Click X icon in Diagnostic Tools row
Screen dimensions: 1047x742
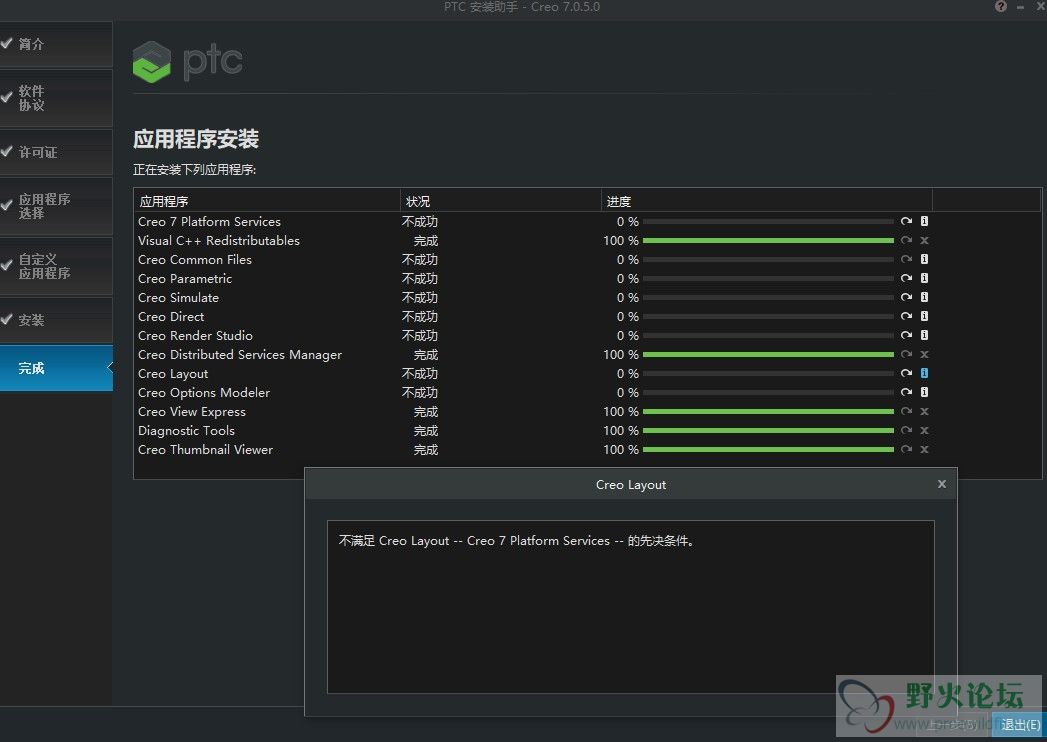click(924, 431)
